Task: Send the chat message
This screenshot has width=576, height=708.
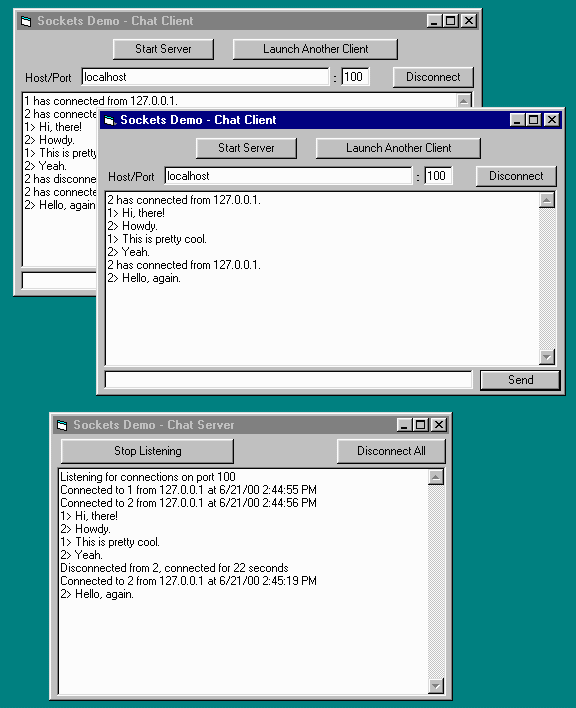Action: pos(520,380)
